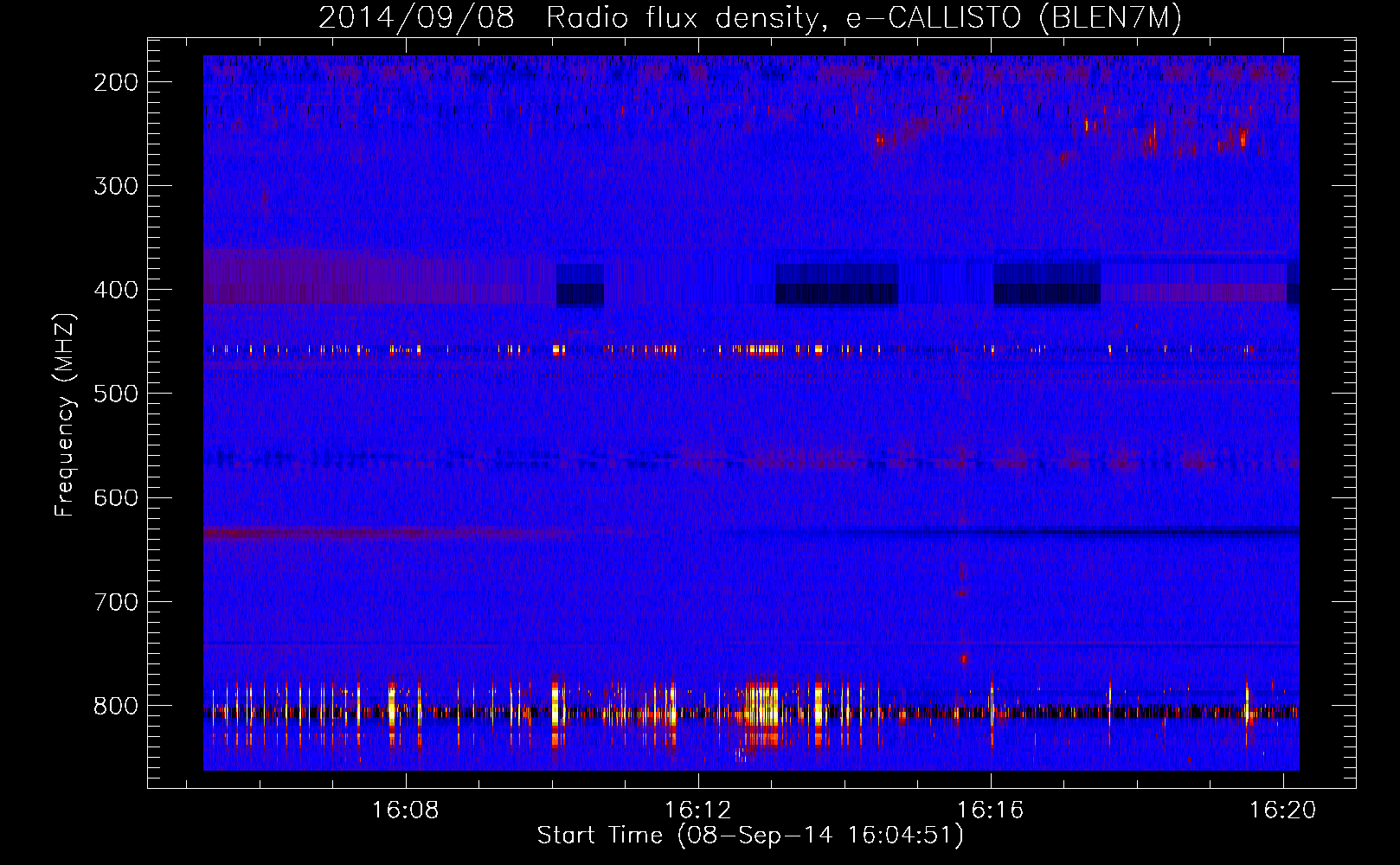Click the 500 frequency axis label
Image resolution: width=1400 pixels, height=865 pixels.
tap(116, 394)
